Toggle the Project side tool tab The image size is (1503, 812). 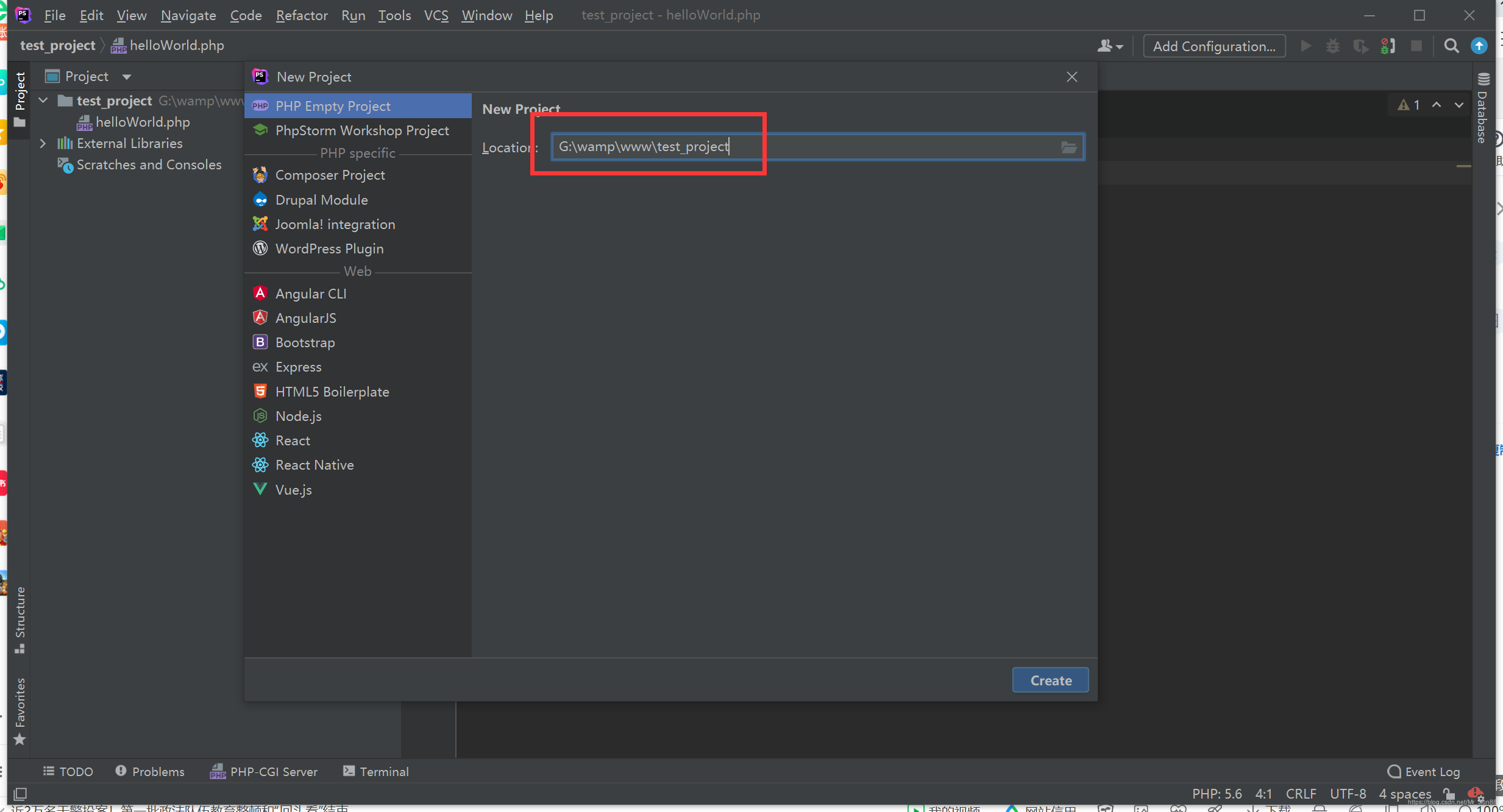click(x=20, y=99)
